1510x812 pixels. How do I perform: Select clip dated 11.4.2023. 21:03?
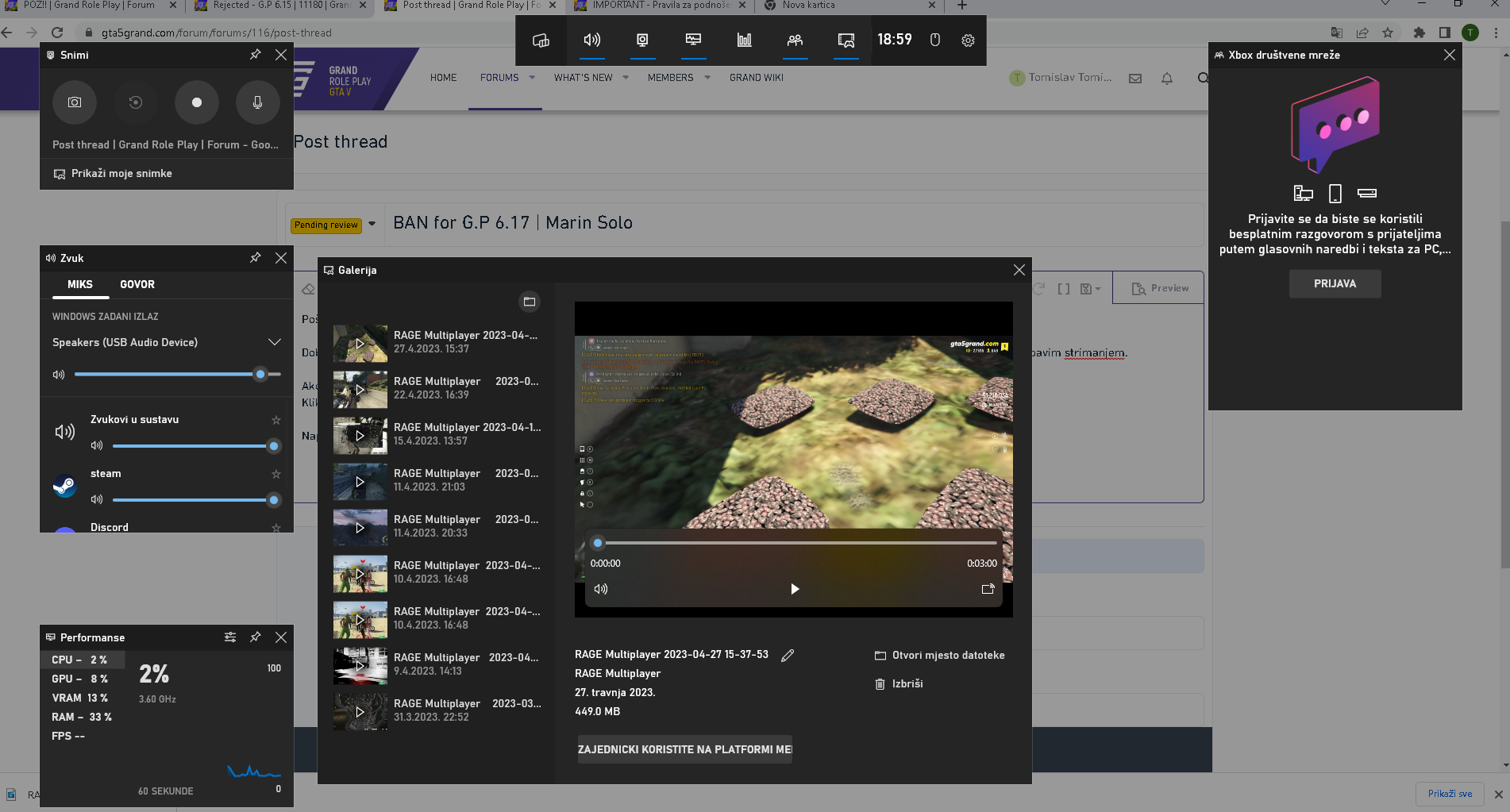[437, 481]
